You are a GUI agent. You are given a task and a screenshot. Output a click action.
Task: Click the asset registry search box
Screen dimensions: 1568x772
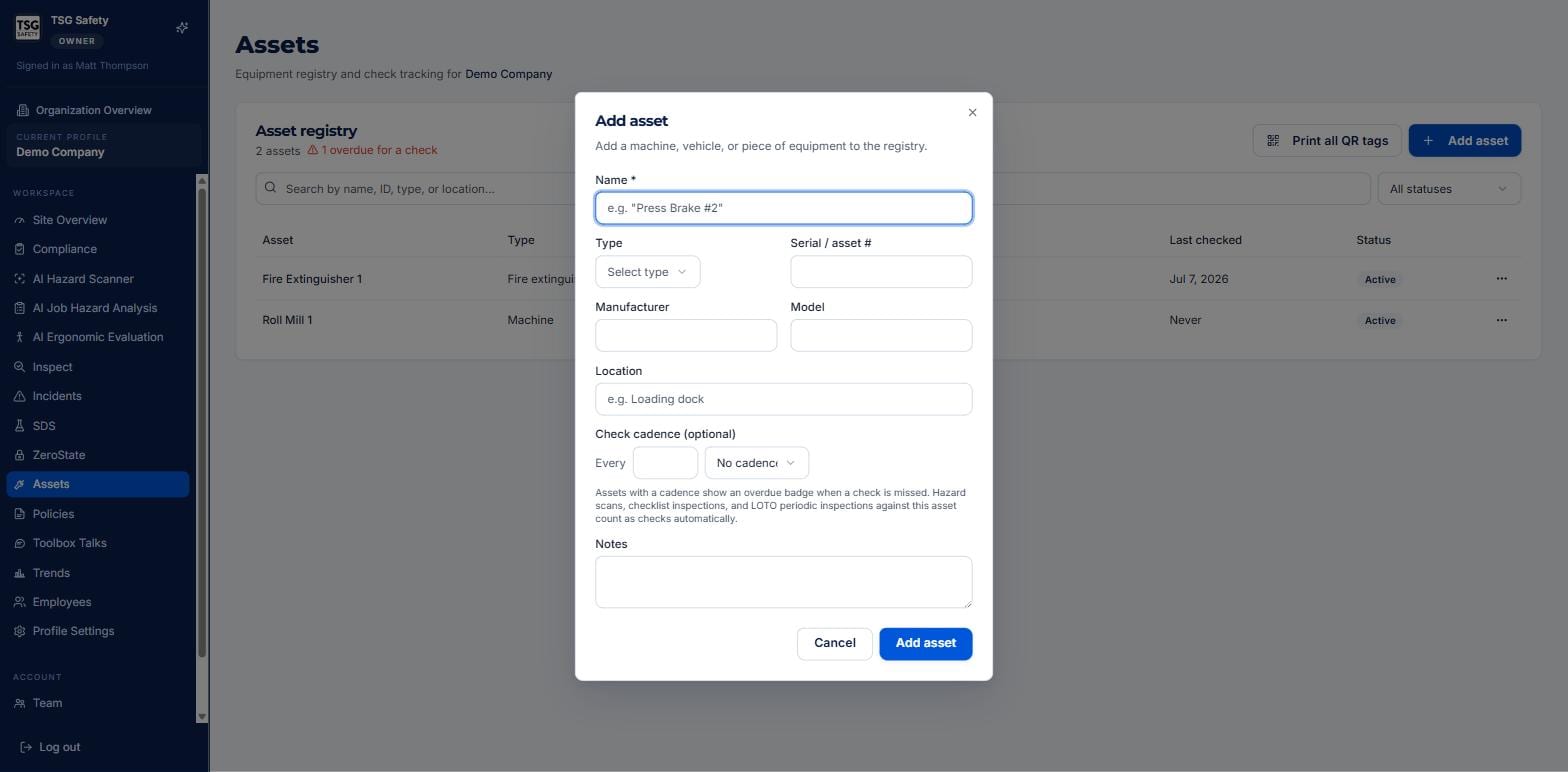812,189
